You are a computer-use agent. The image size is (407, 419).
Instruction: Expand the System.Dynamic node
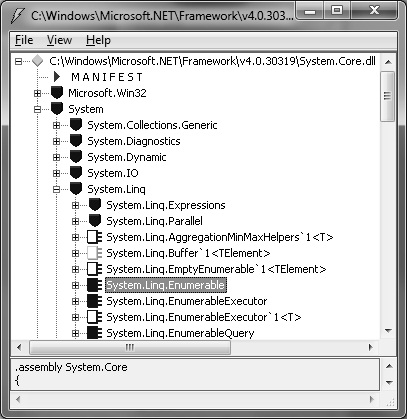[56, 157]
